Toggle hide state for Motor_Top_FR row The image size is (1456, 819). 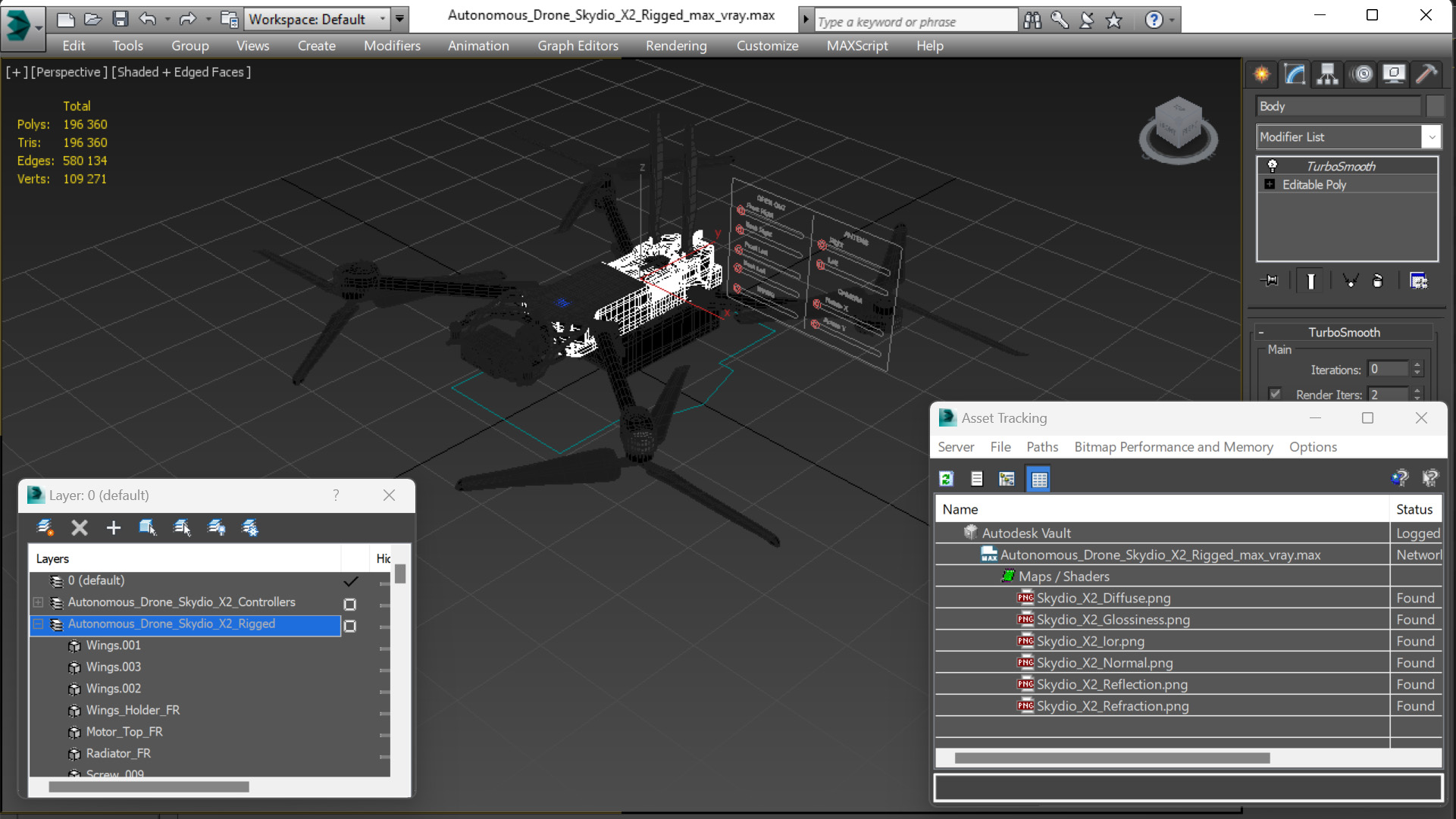tap(384, 734)
